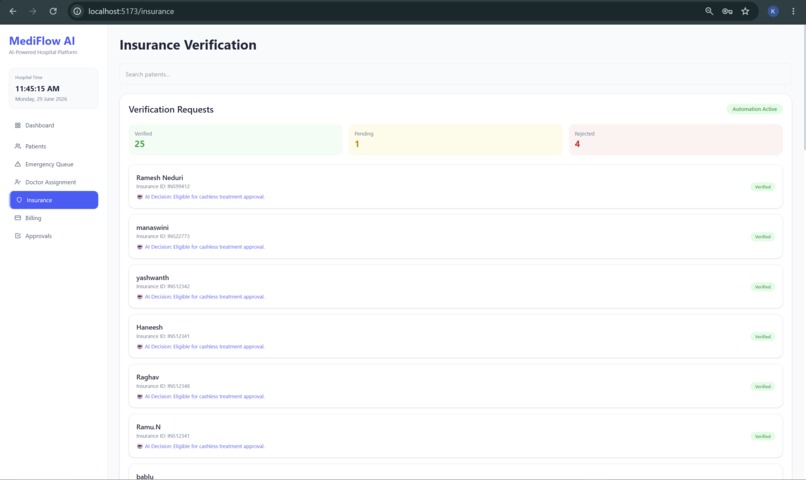Click the Dashboard grid icon in sidebar
This screenshot has height=480, width=806.
click(x=18, y=125)
